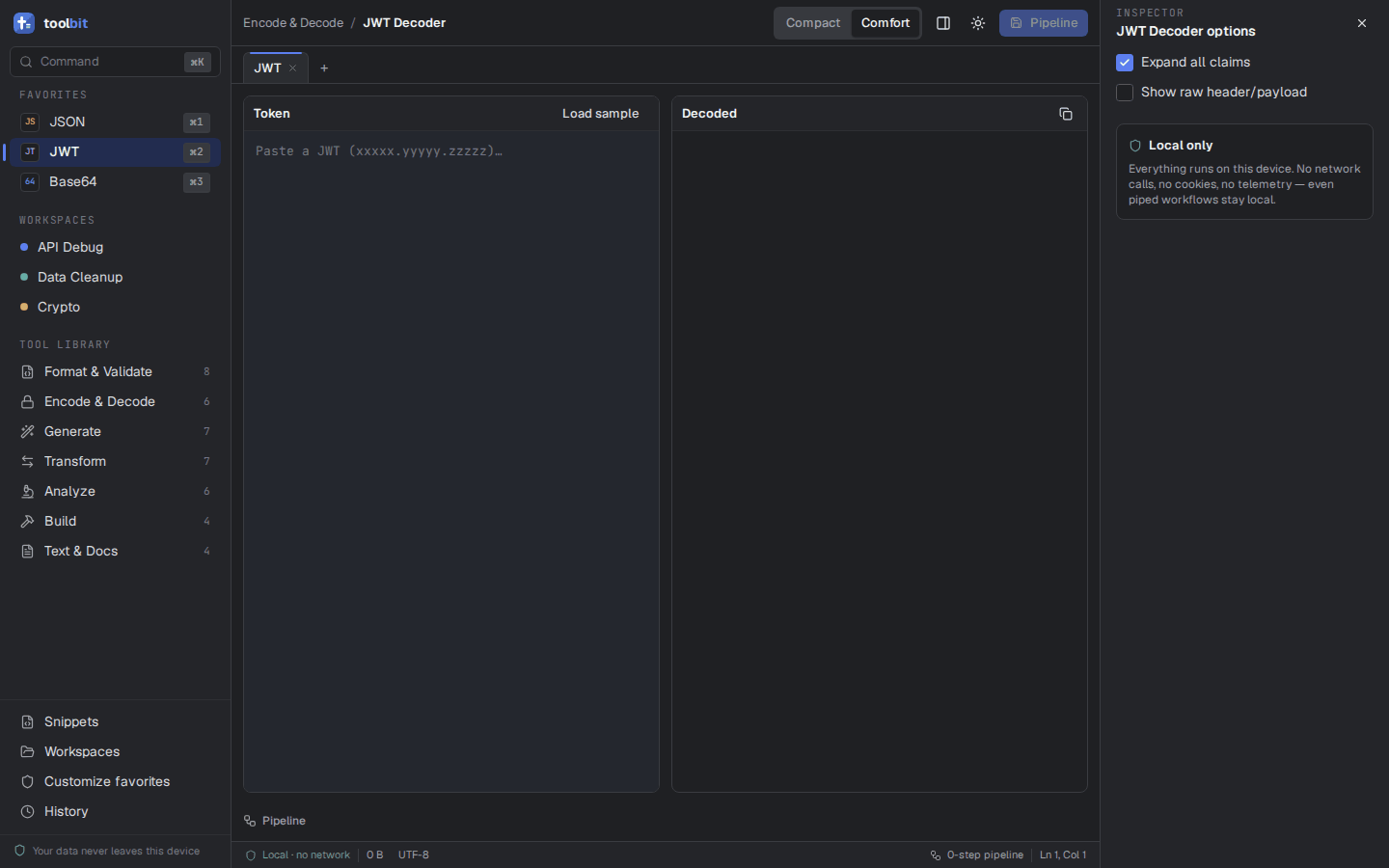The height and width of the screenshot is (868, 1389).
Task: Switch density to Compact
Action: click(x=813, y=23)
